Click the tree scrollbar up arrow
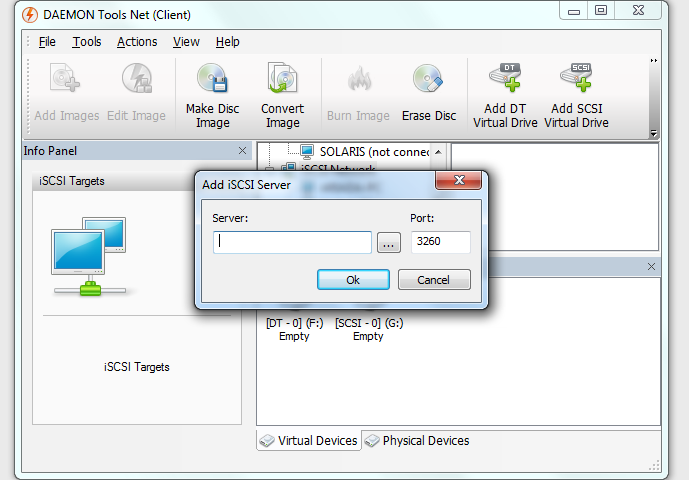Image resolution: width=689 pixels, height=480 pixels. [438, 152]
